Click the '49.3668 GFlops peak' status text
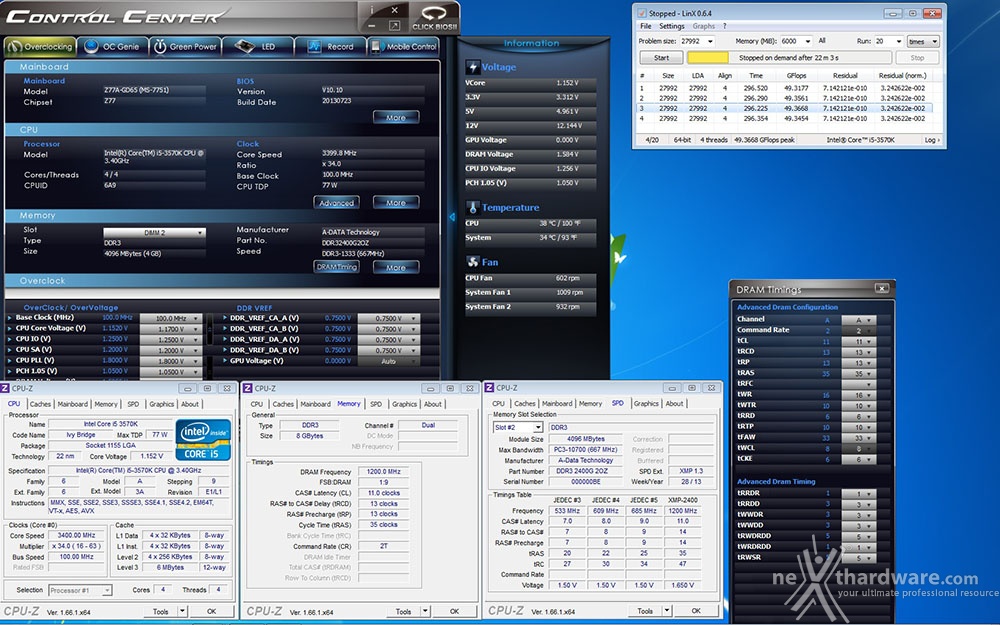The height and width of the screenshot is (625, 1000). [x=764, y=140]
